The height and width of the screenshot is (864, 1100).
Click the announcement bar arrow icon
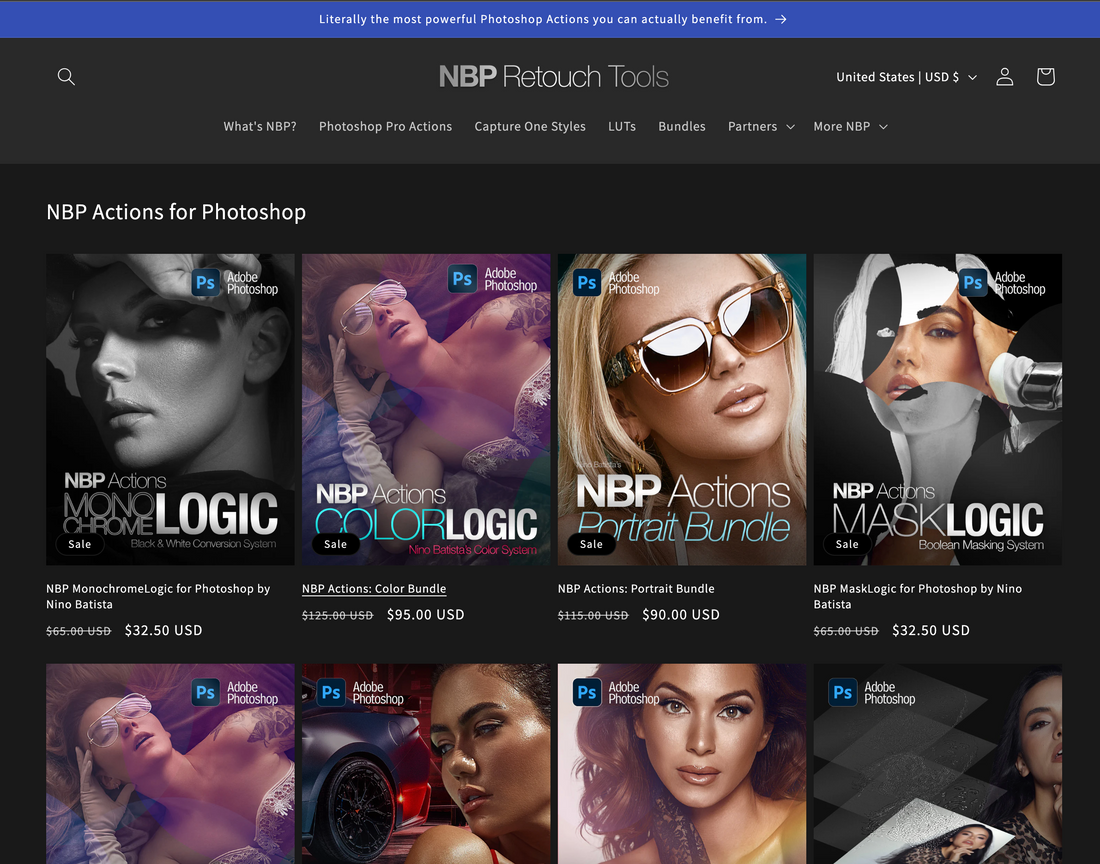coord(781,19)
